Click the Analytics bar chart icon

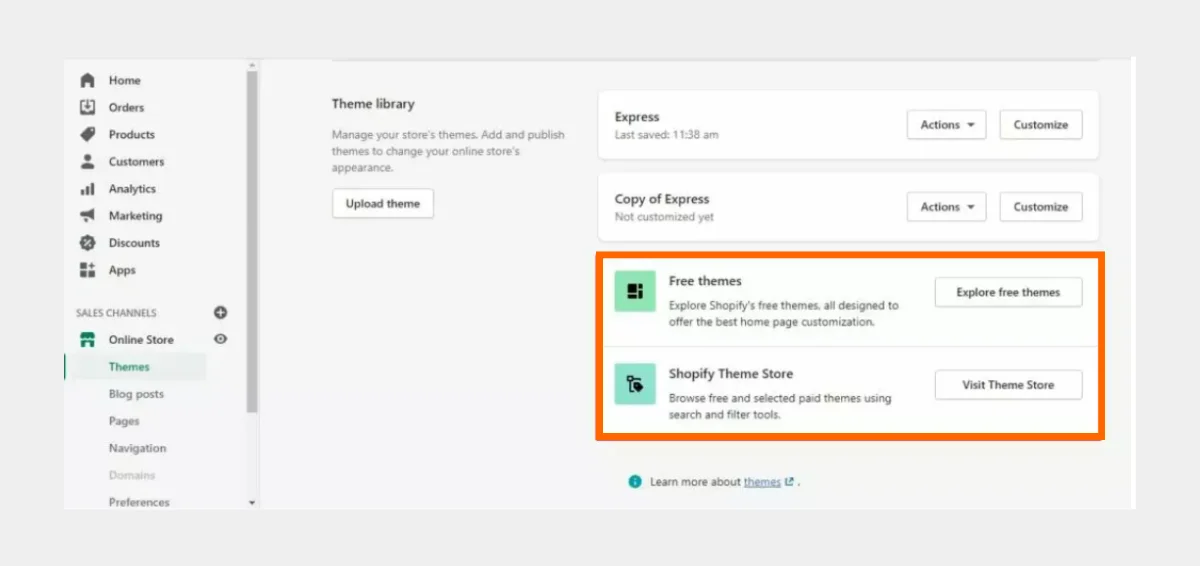[x=87, y=188]
